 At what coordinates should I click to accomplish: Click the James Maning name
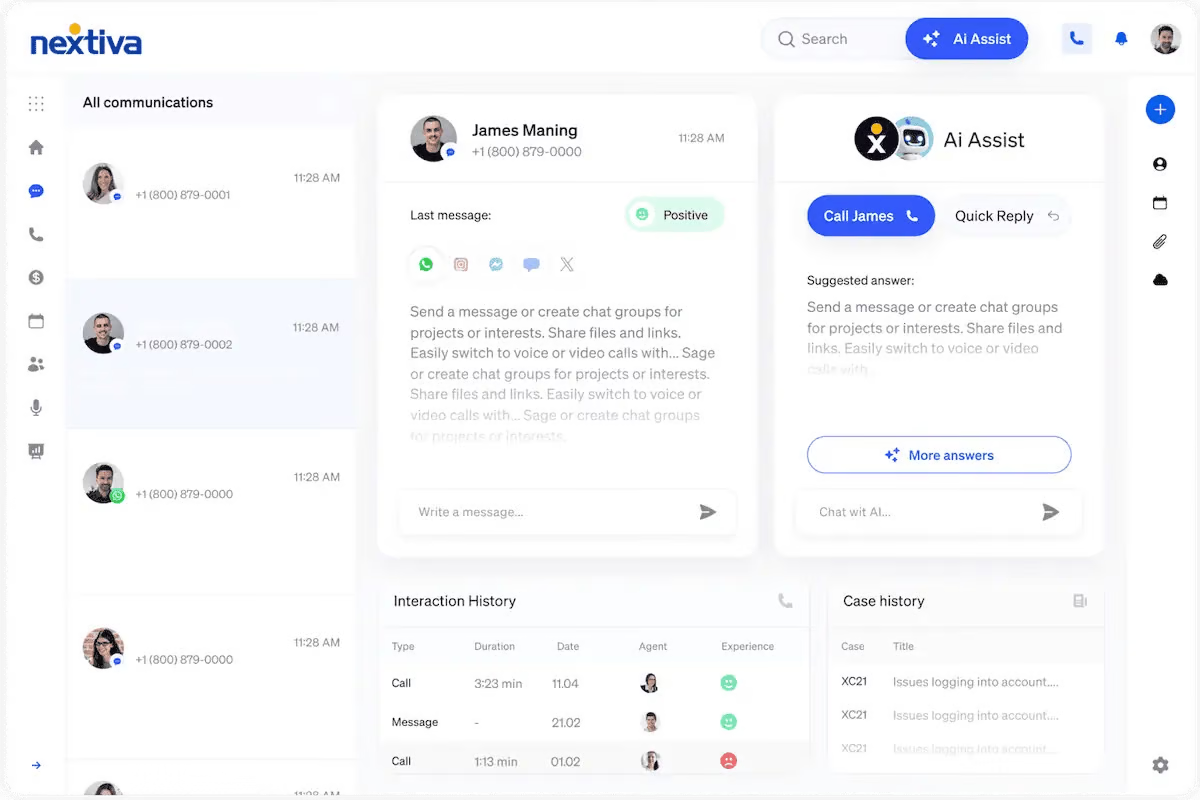[x=524, y=130]
